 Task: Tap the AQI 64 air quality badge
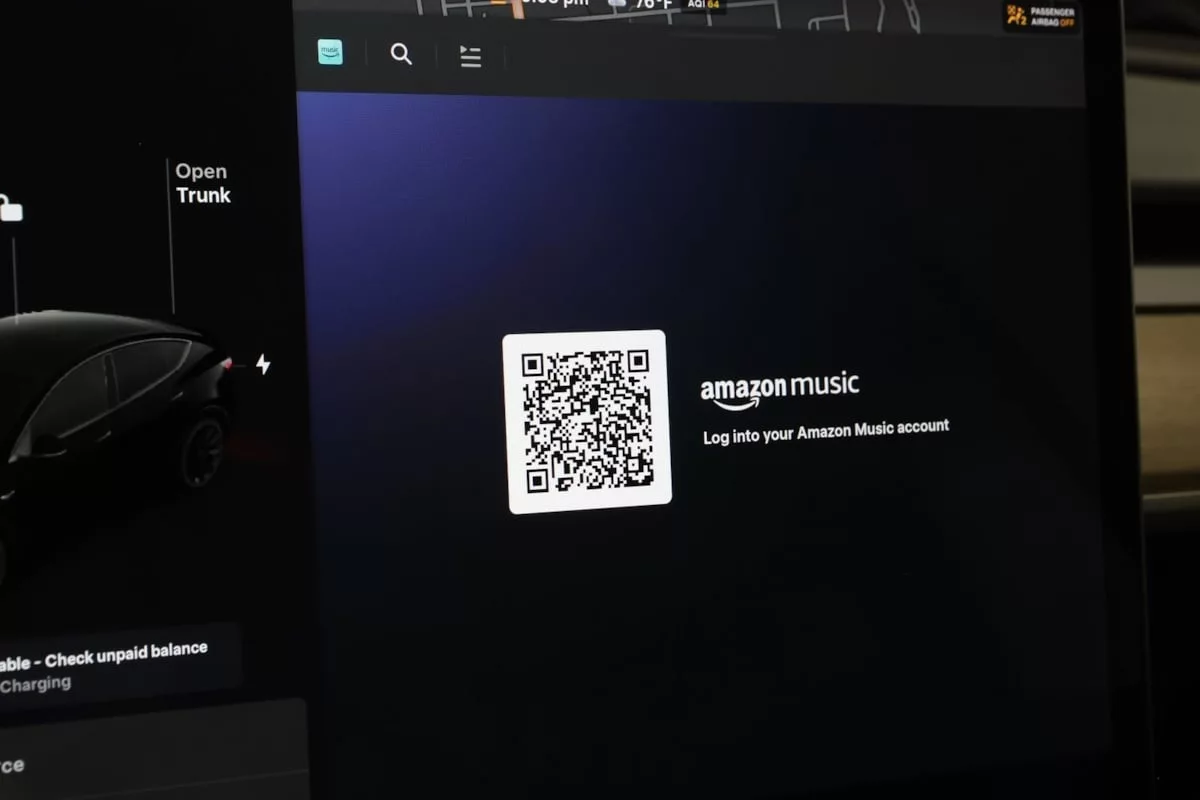[x=705, y=5]
